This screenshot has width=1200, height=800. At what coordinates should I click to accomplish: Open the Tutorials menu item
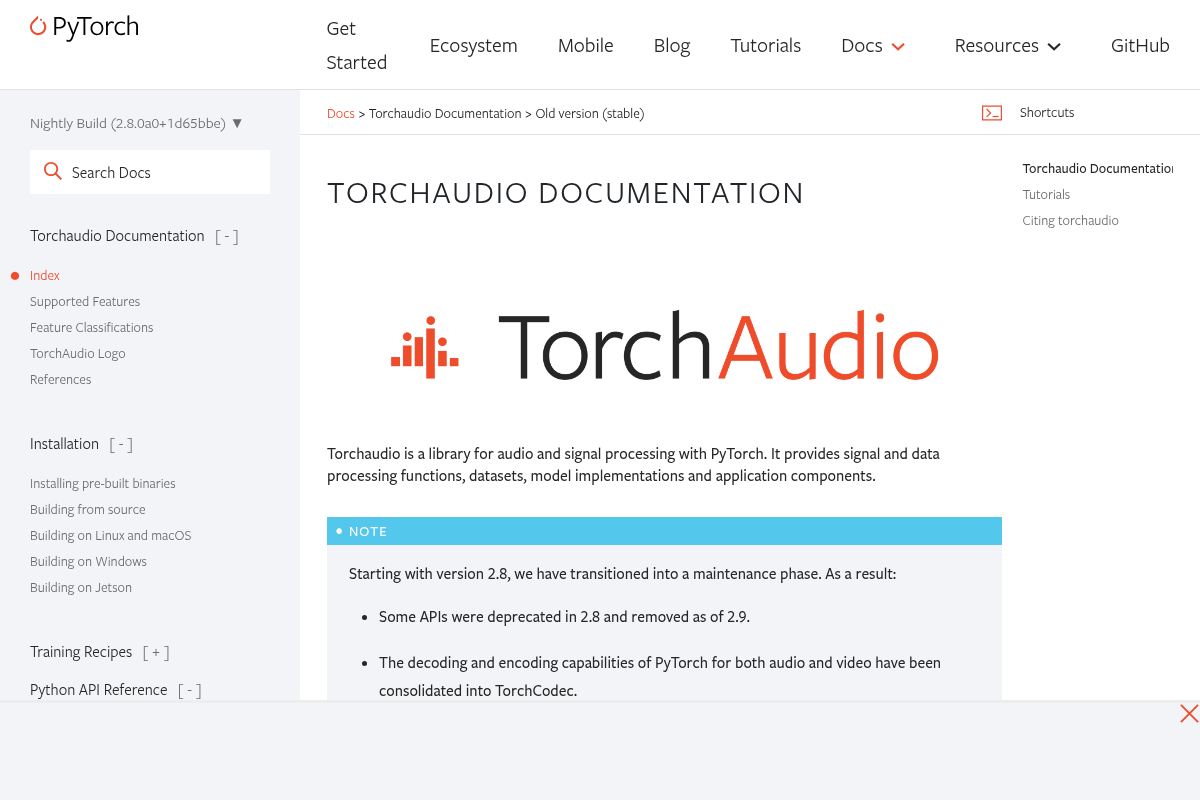point(765,46)
